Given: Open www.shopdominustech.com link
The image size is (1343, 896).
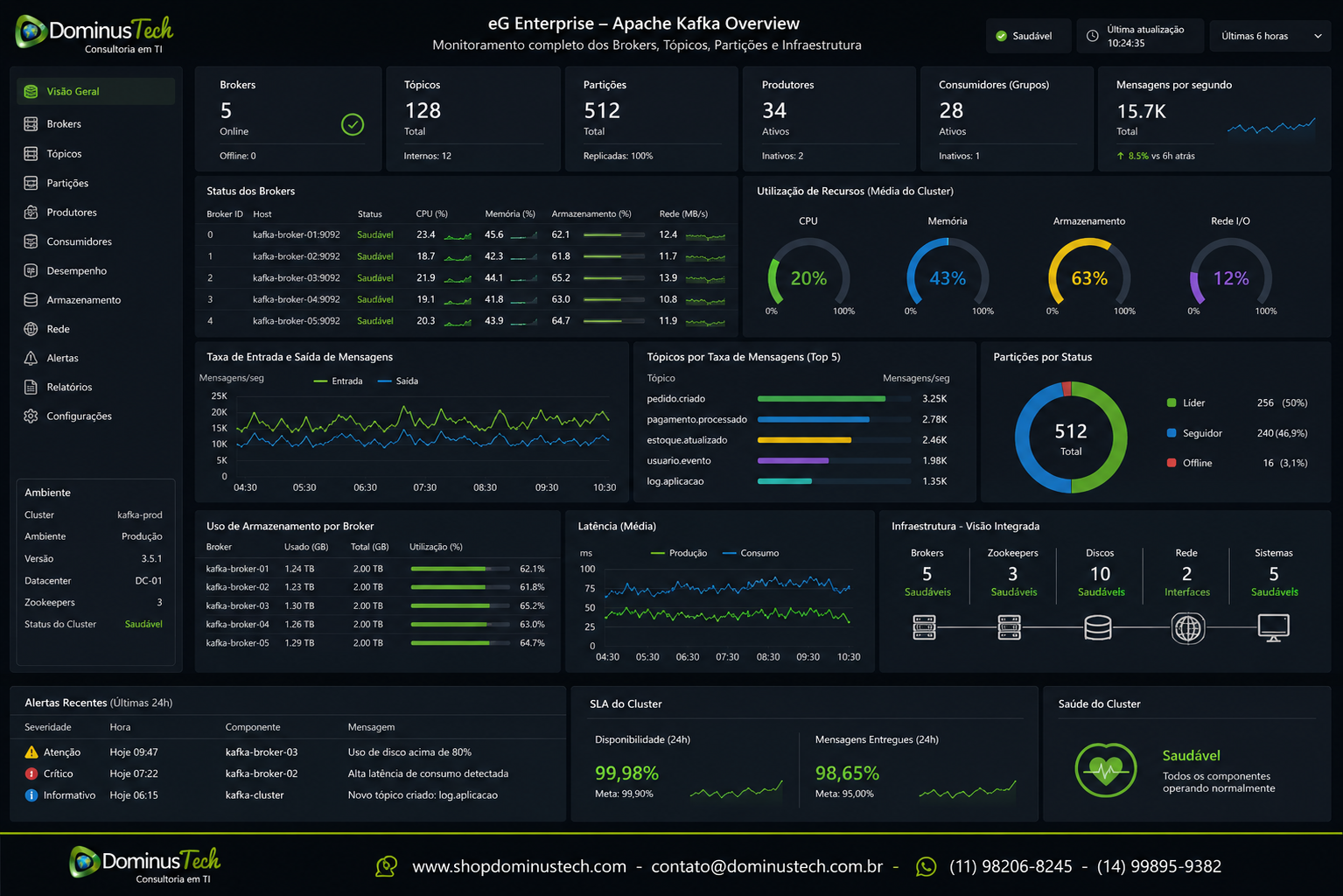Looking at the screenshot, I should [519, 866].
